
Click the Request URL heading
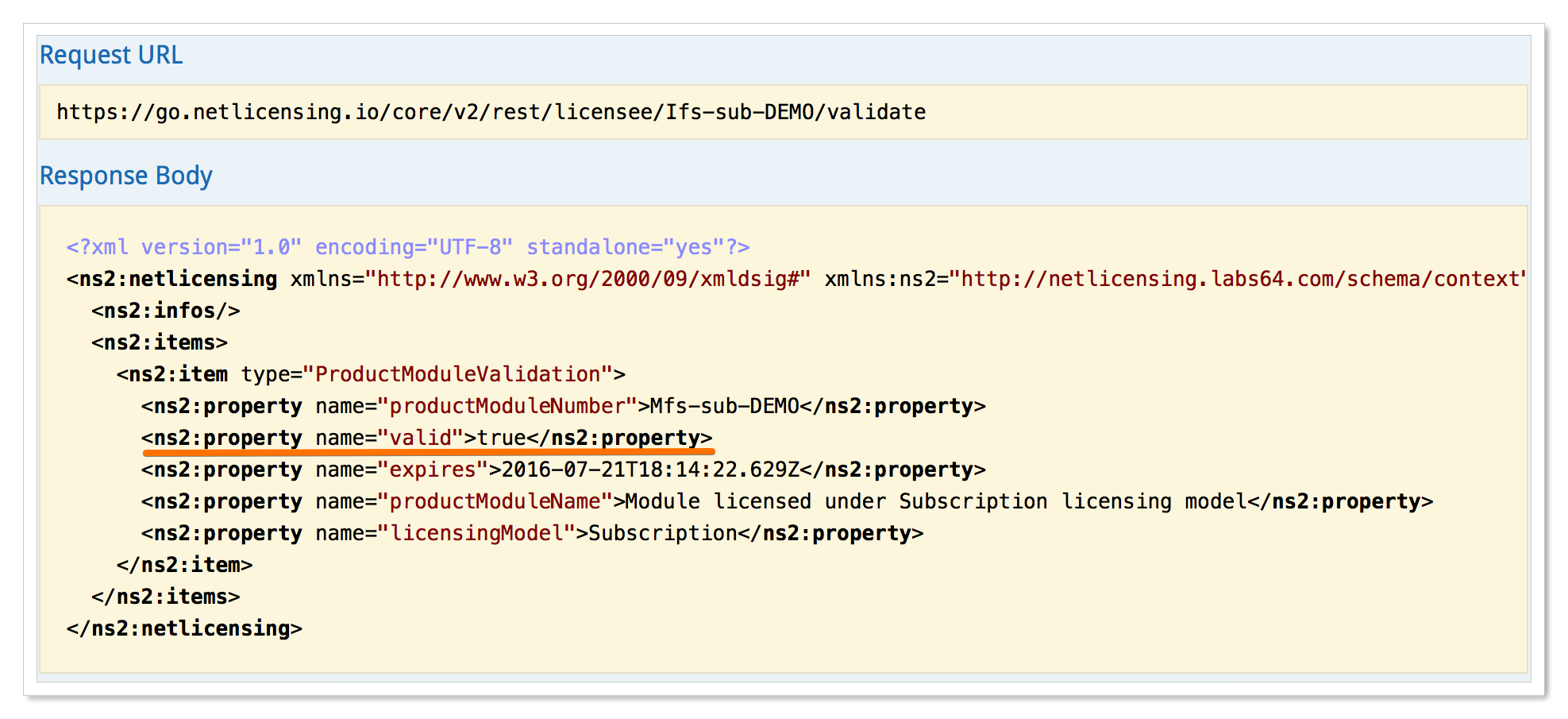point(111,55)
